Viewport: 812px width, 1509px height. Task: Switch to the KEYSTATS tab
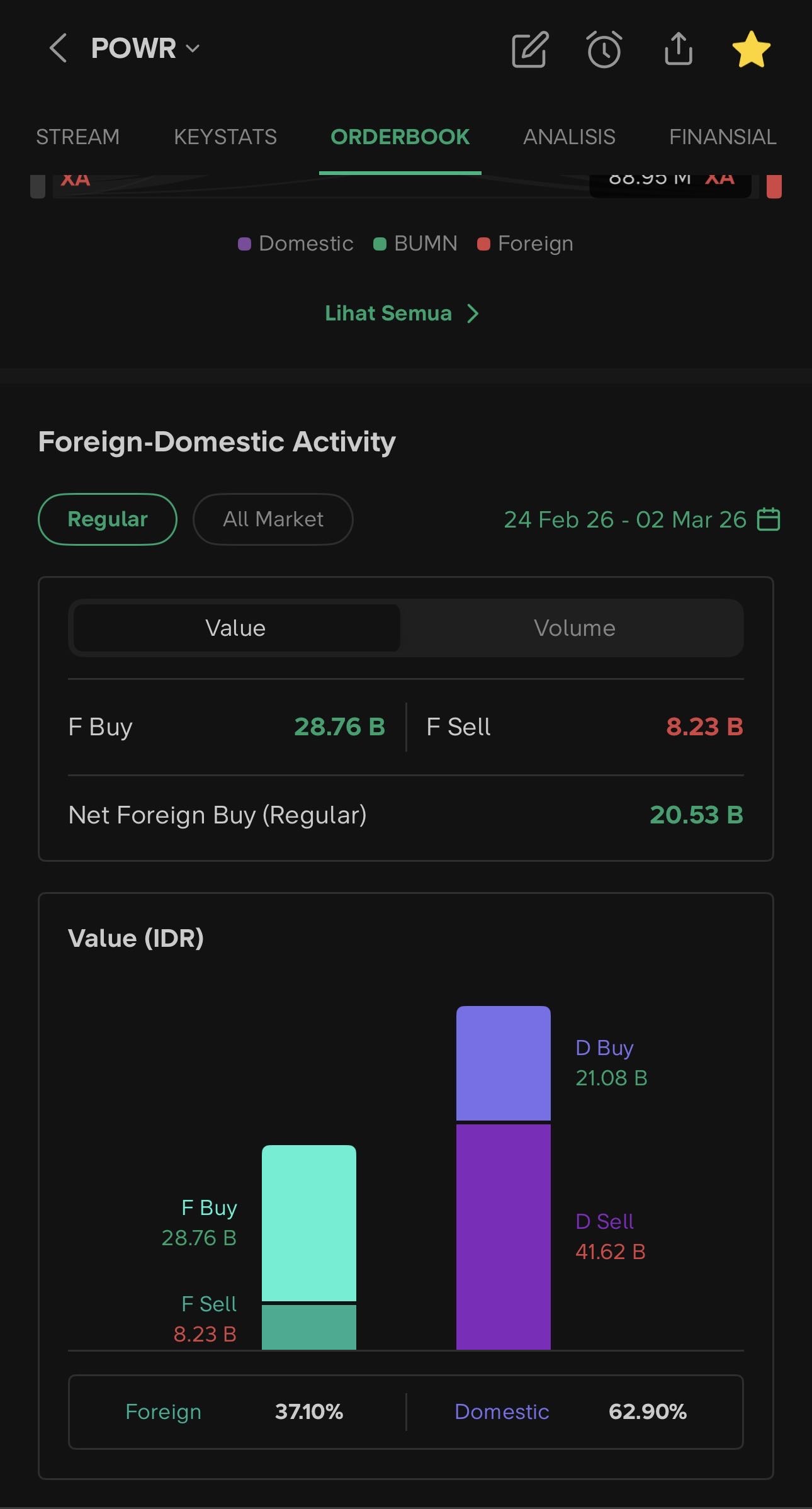(x=225, y=137)
